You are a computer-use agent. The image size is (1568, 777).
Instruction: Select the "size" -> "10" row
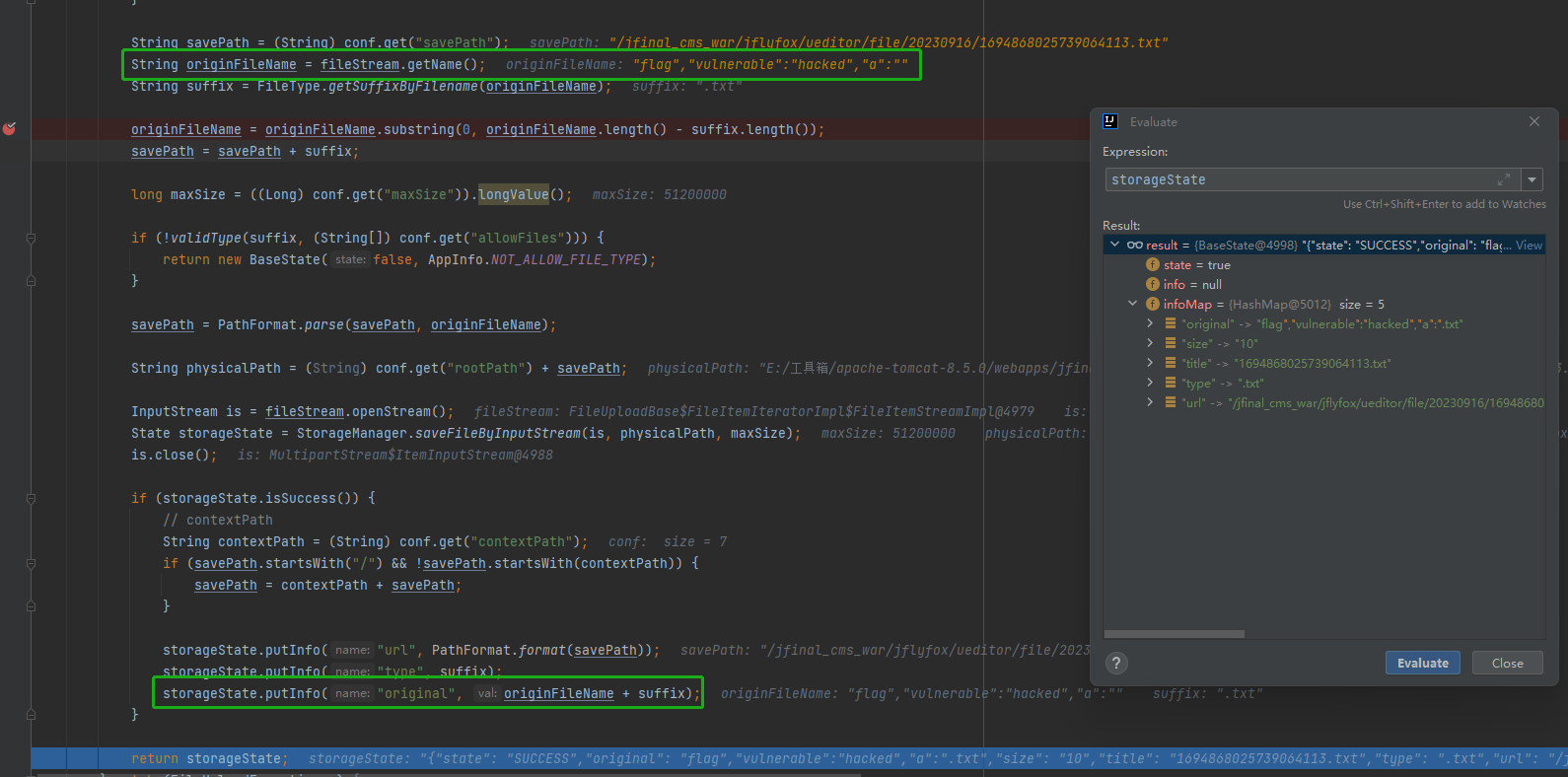tap(1323, 343)
